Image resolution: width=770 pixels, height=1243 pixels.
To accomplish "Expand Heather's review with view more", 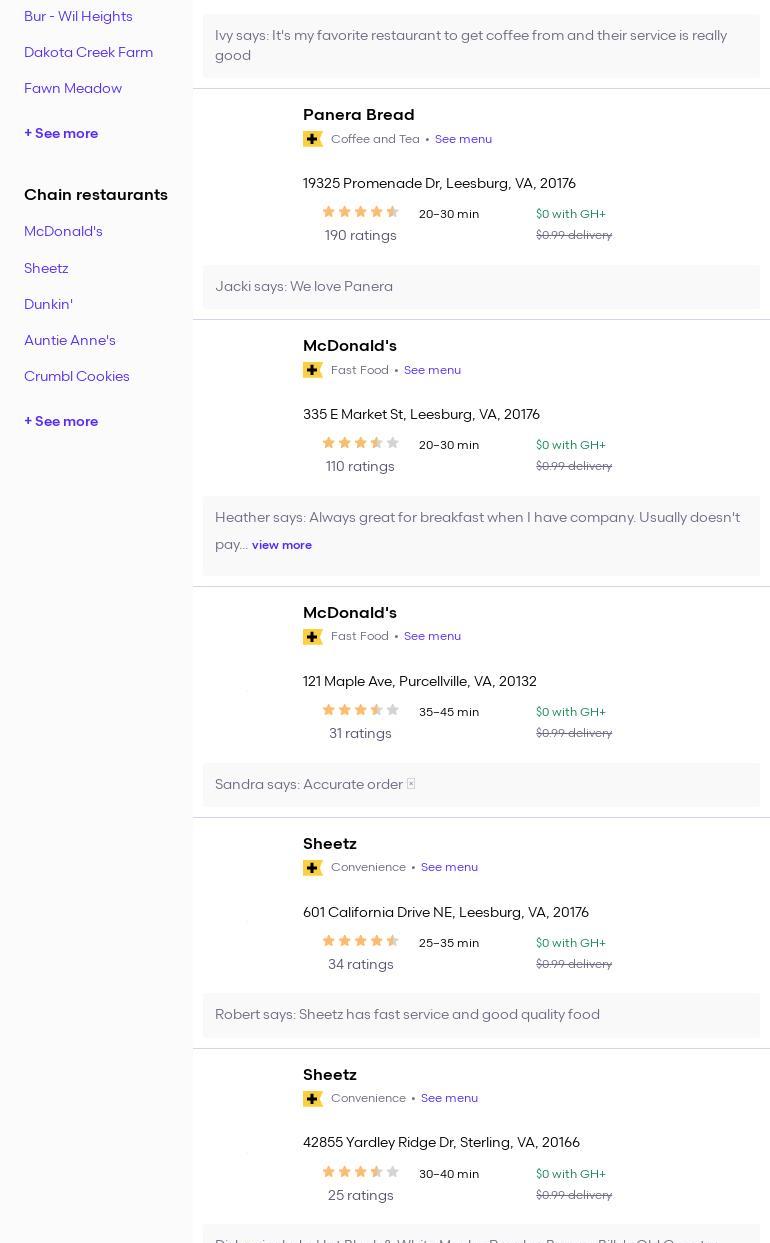I will pos(282,545).
